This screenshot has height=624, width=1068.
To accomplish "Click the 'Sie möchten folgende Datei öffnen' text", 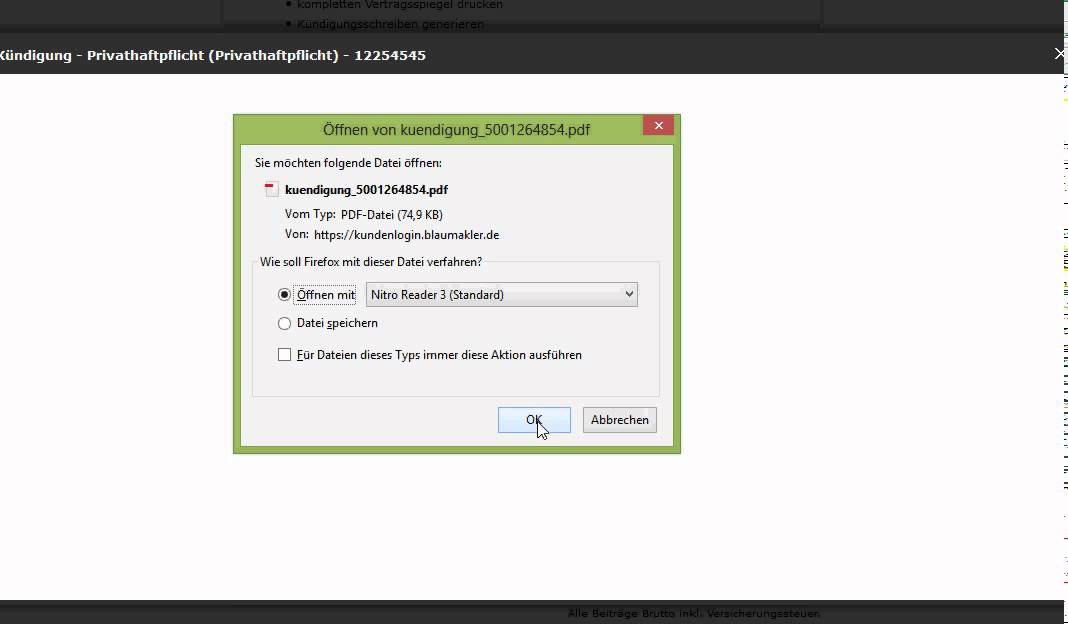I will click(348, 162).
